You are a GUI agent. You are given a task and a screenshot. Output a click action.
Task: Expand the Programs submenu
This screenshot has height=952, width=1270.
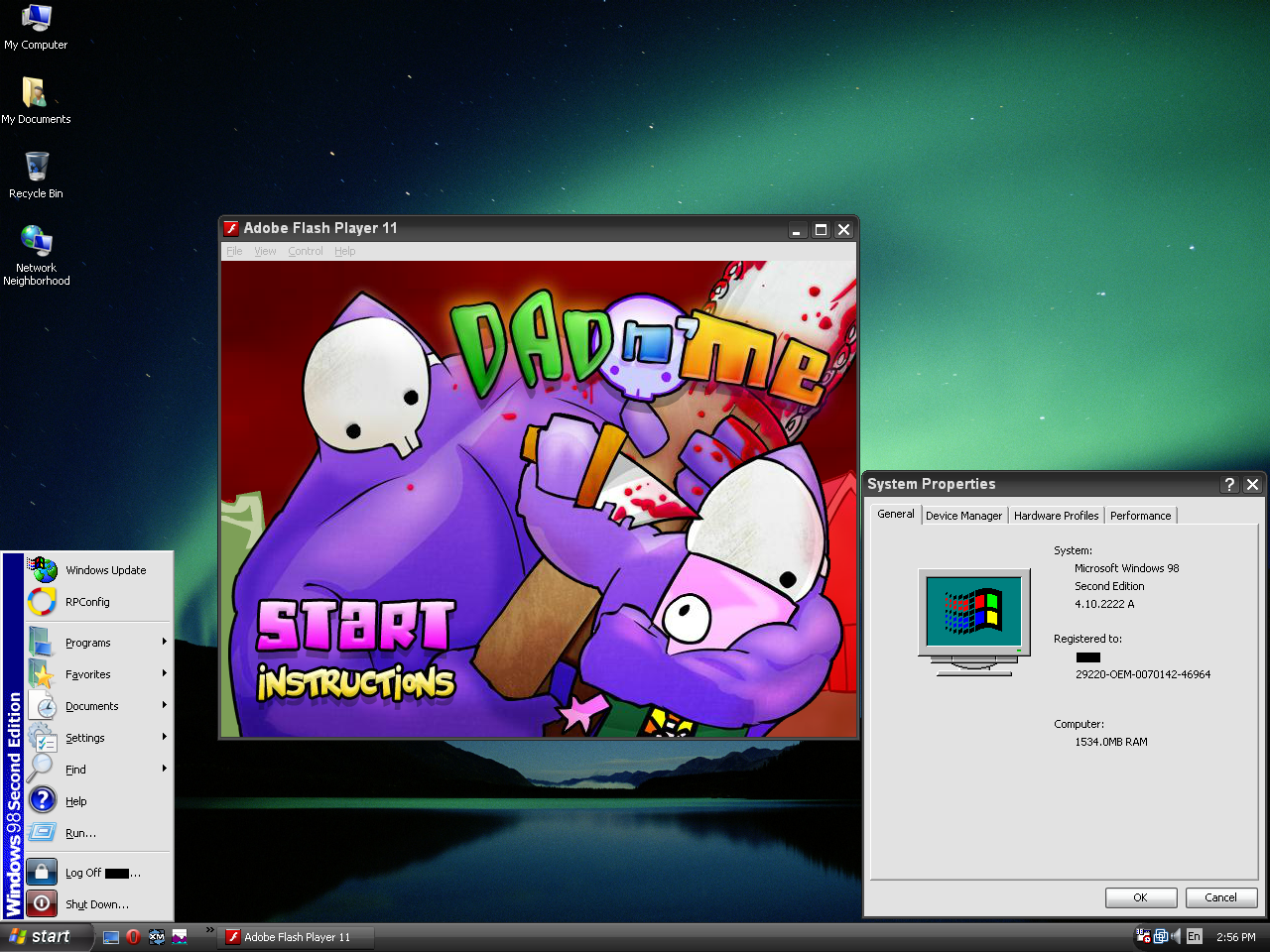(x=88, y=643)
